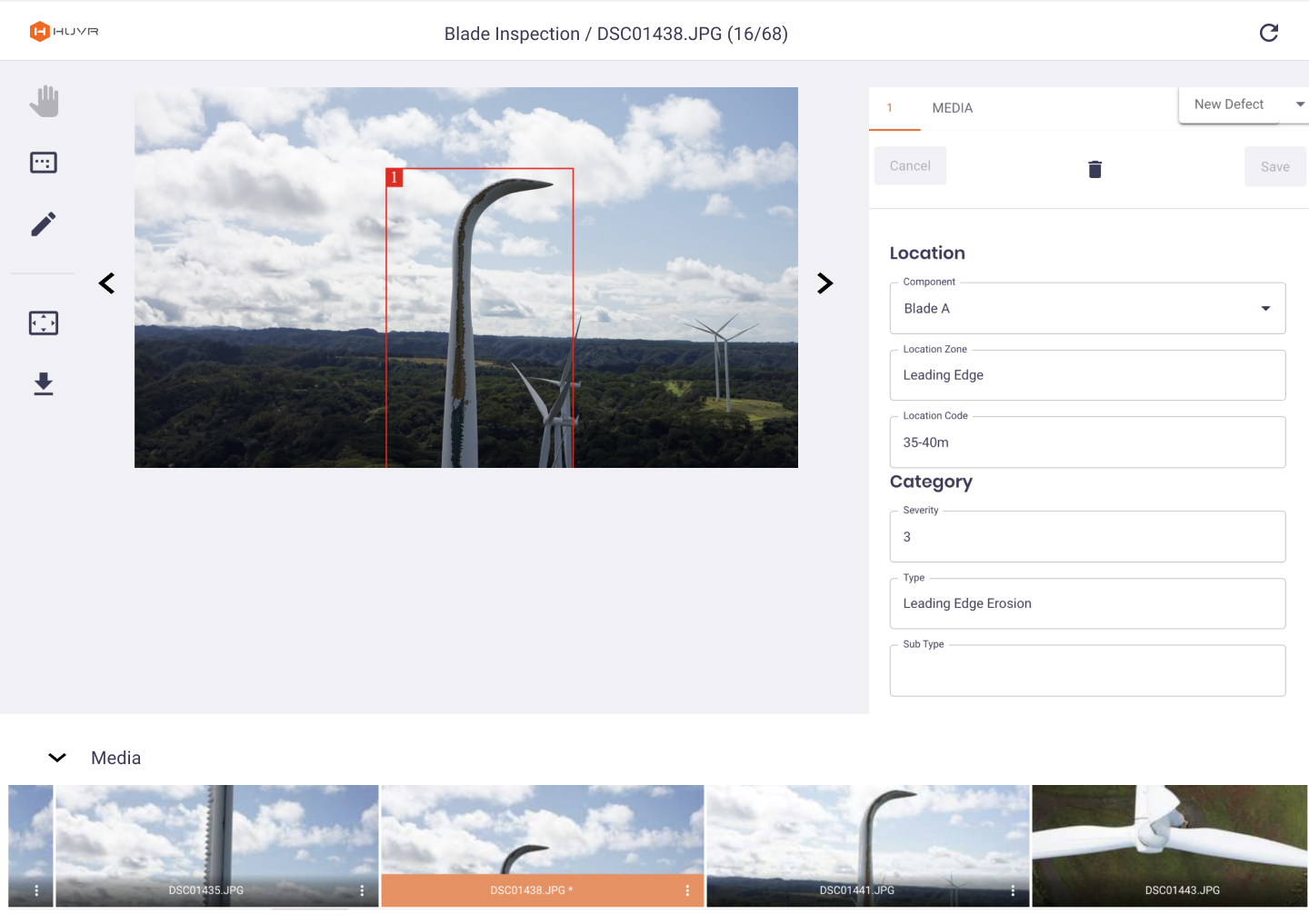Click the Media section heading
The image size is (1309, 924).
click(115, 758)
